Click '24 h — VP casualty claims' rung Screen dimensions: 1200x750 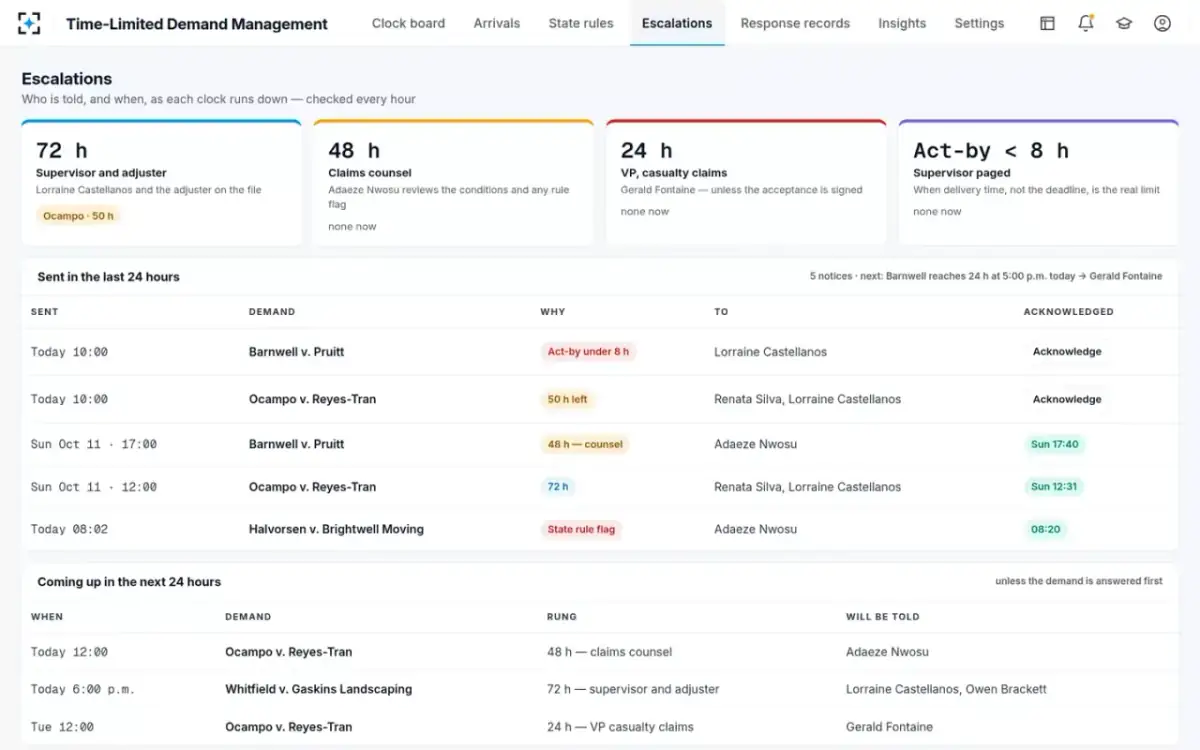click(x=620, y=727)
